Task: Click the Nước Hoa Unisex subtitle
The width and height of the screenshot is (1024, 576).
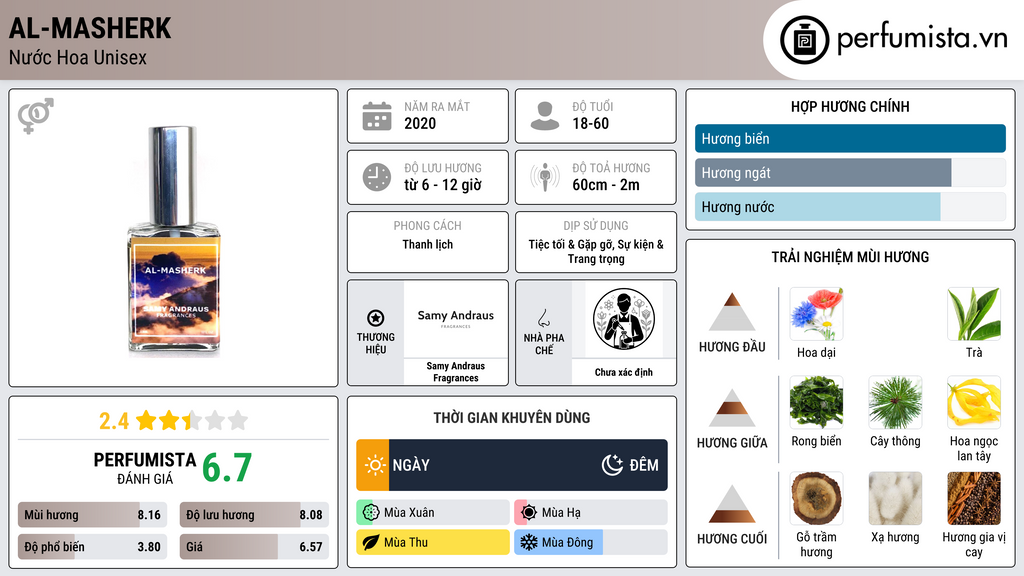Action: tap(78, 58)
